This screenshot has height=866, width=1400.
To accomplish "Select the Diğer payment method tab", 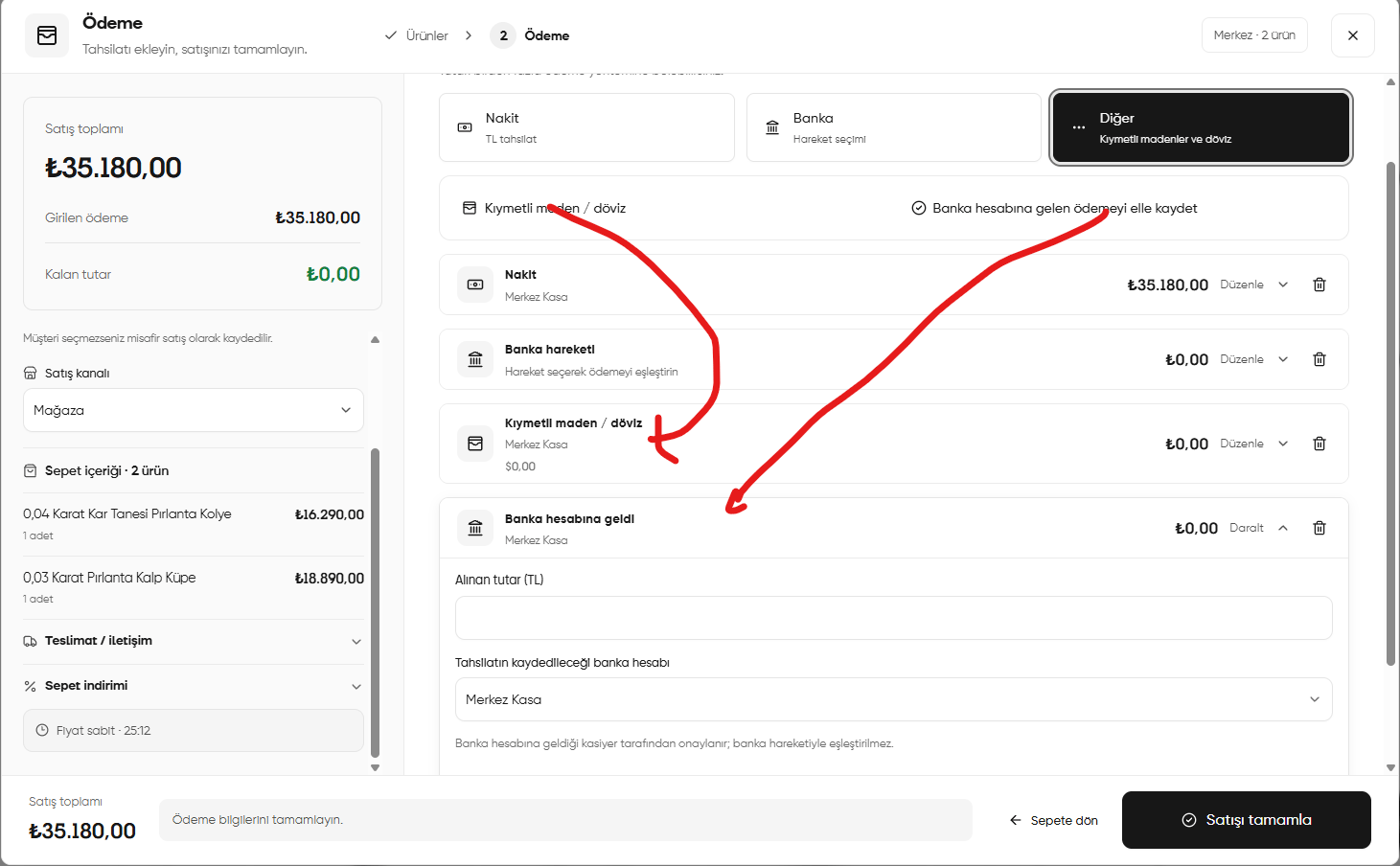I will [x=1202, y=127].
